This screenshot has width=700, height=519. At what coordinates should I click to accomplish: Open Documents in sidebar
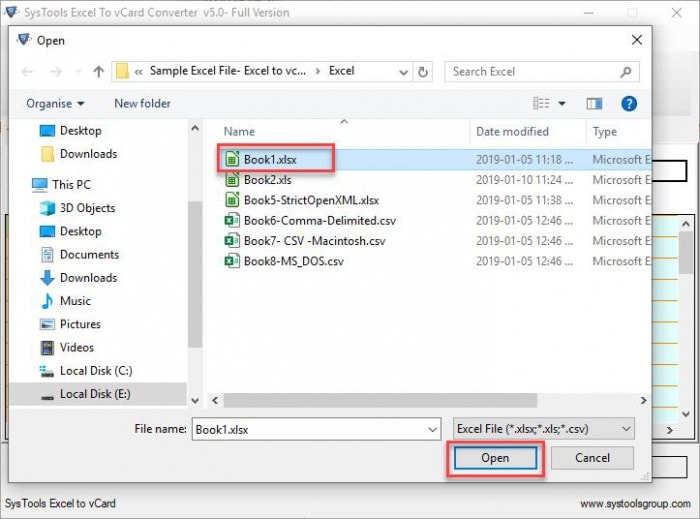click(89, 254)
